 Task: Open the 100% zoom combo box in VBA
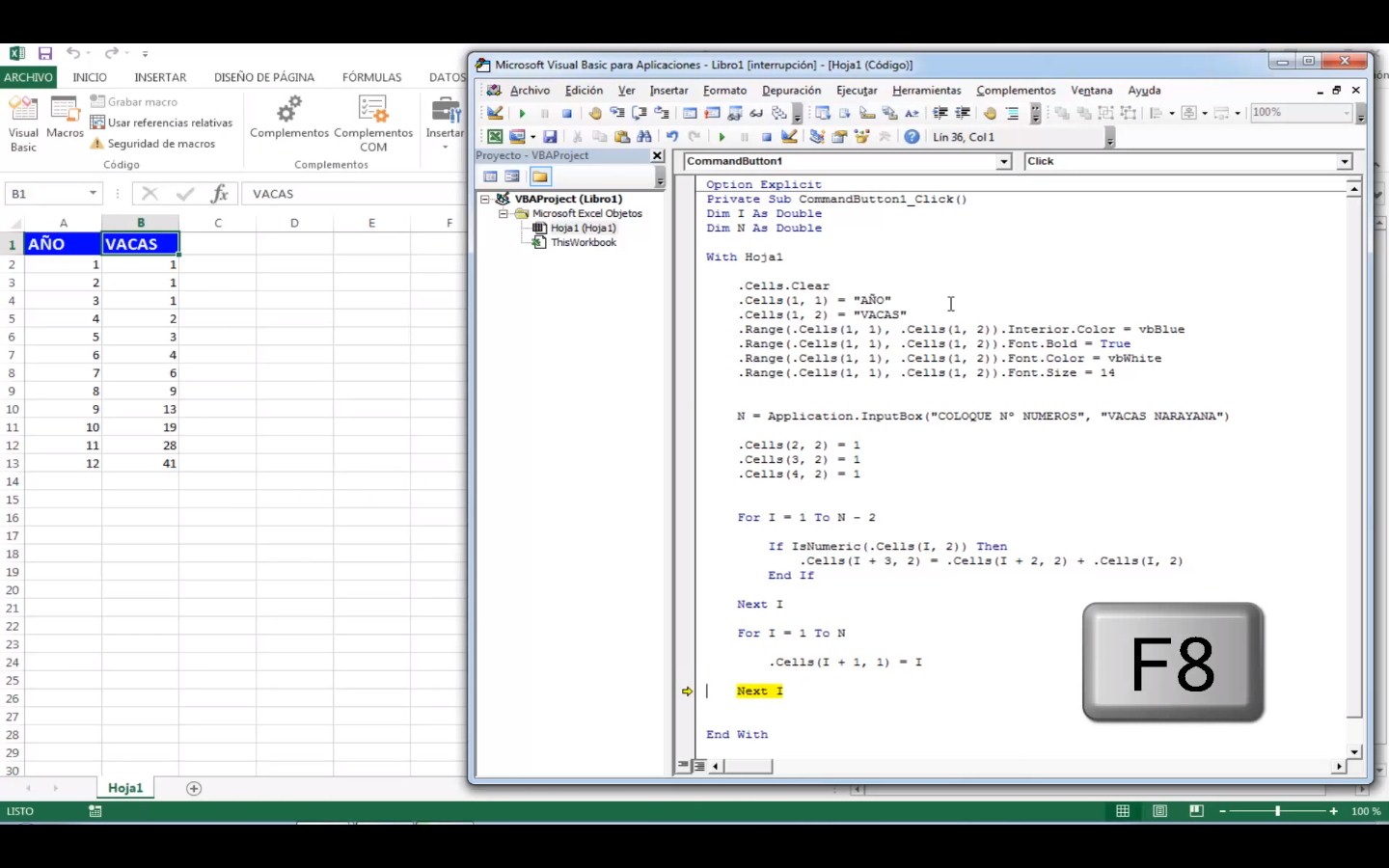click(1300, 113)
